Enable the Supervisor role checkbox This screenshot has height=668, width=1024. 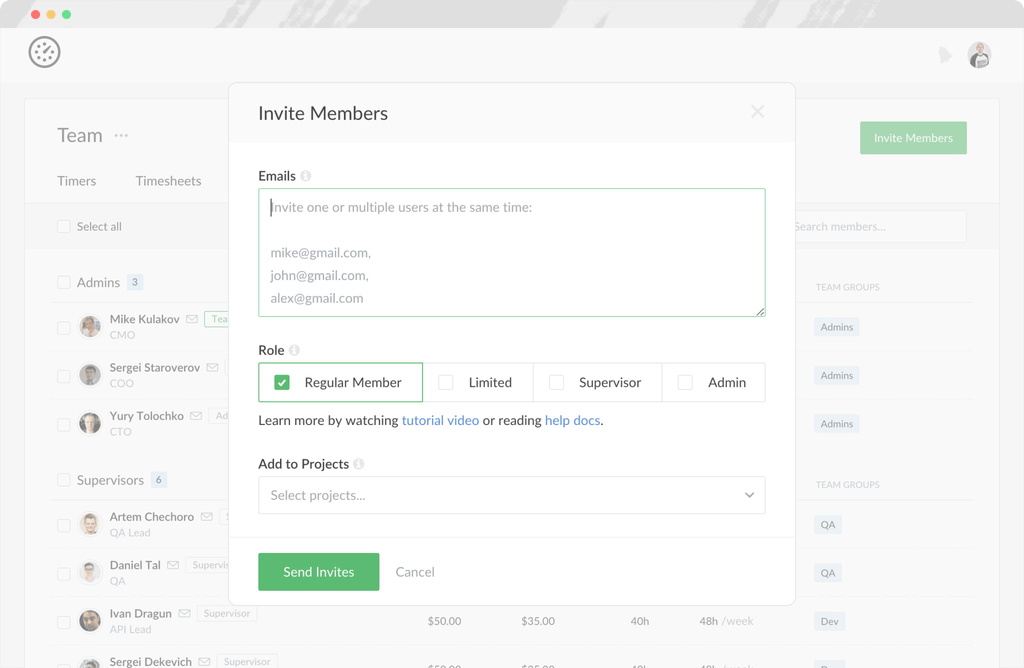tap(556, 382)
